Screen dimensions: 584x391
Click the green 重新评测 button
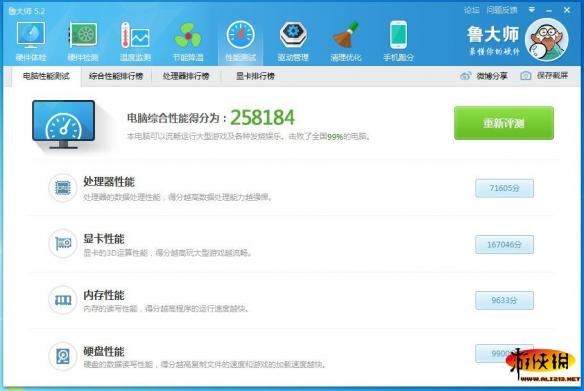504,123
